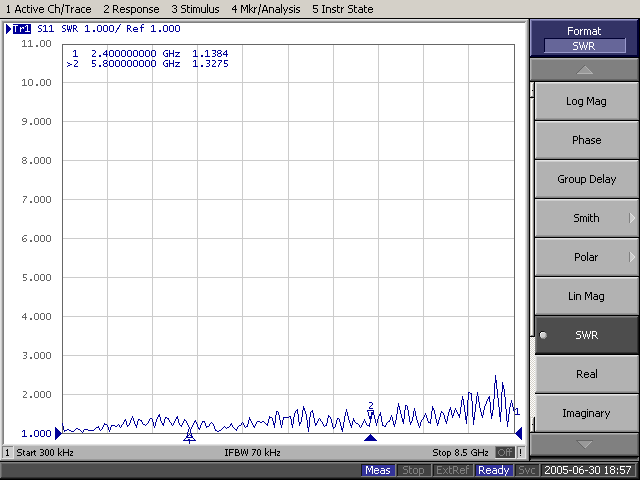Click the right reference position triangle on graph
Viewport: 640px width, 480px height.
(519, 433)
